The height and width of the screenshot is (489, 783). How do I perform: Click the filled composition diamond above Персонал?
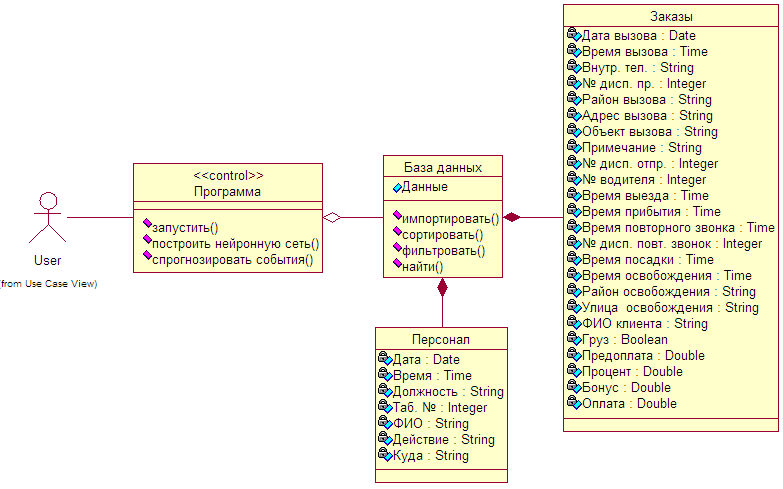pos(442,287)
